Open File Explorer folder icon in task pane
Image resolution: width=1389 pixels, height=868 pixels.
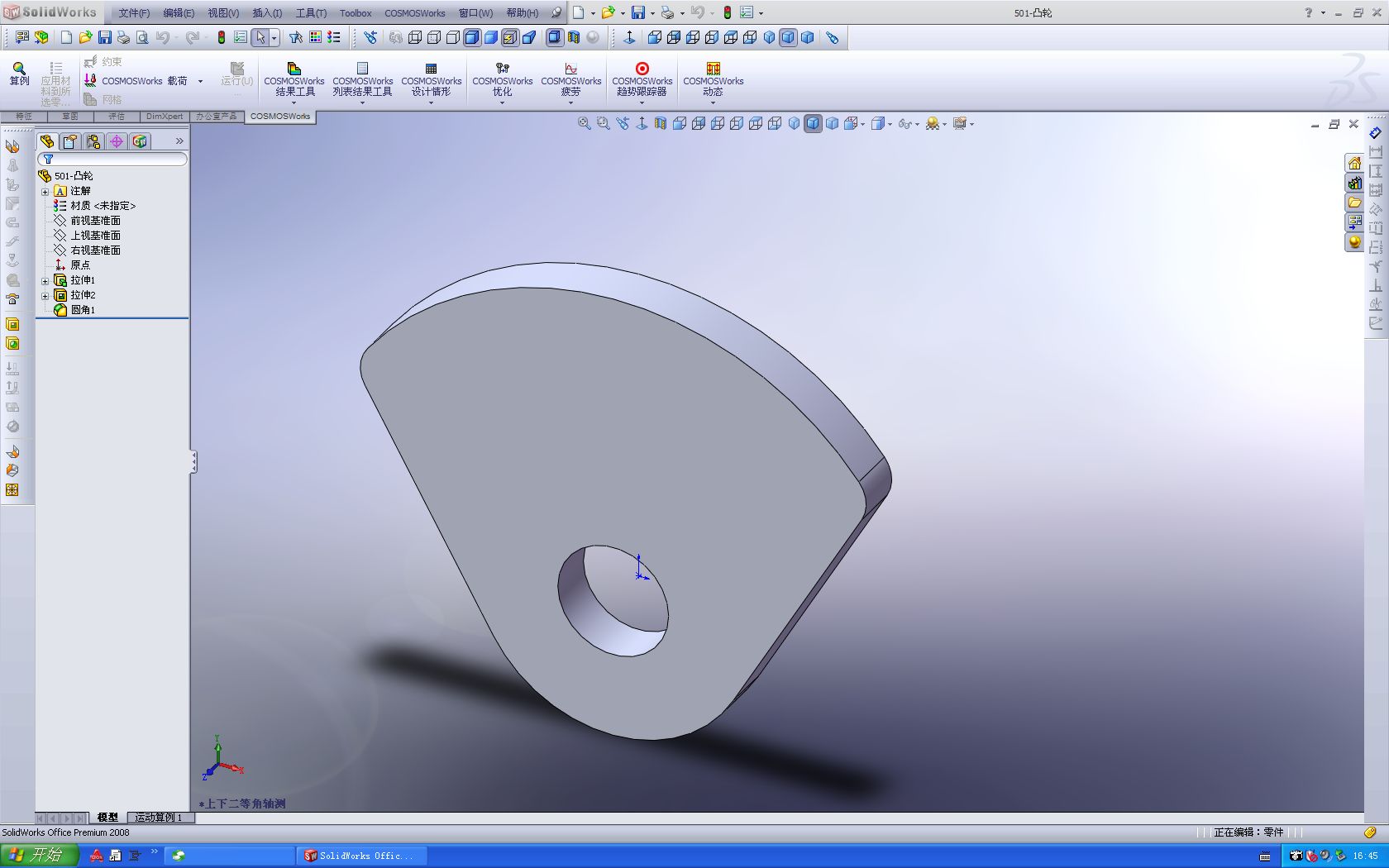tap(1354, 203)
